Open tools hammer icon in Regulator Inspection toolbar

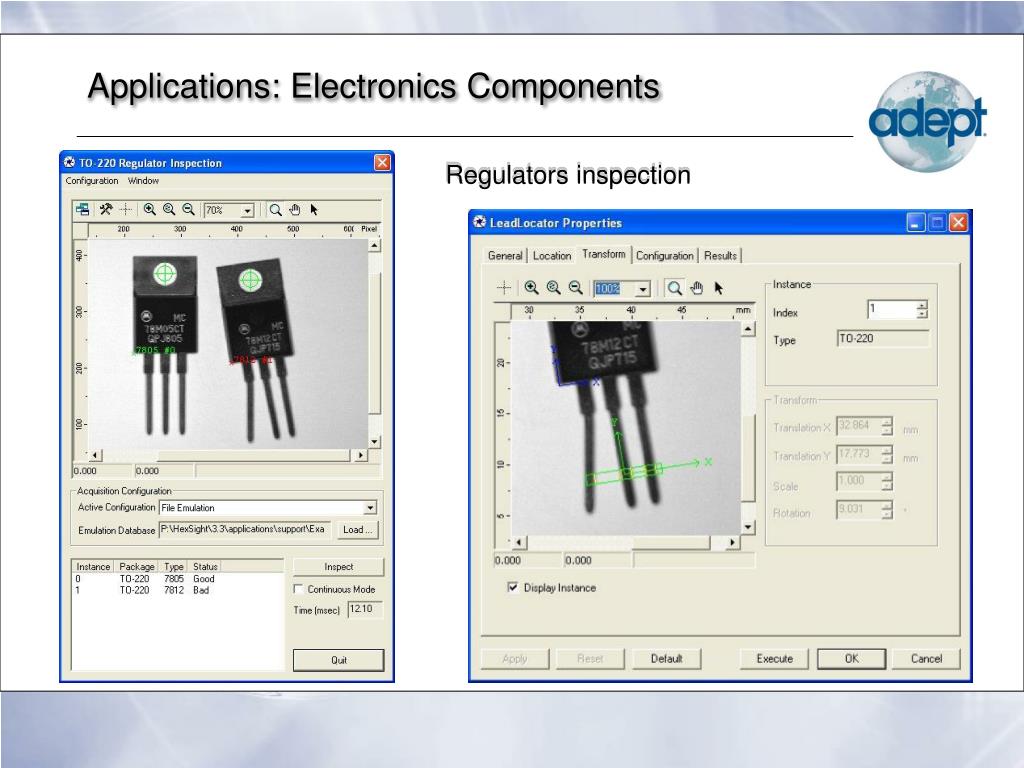click(x=105, y=210)
